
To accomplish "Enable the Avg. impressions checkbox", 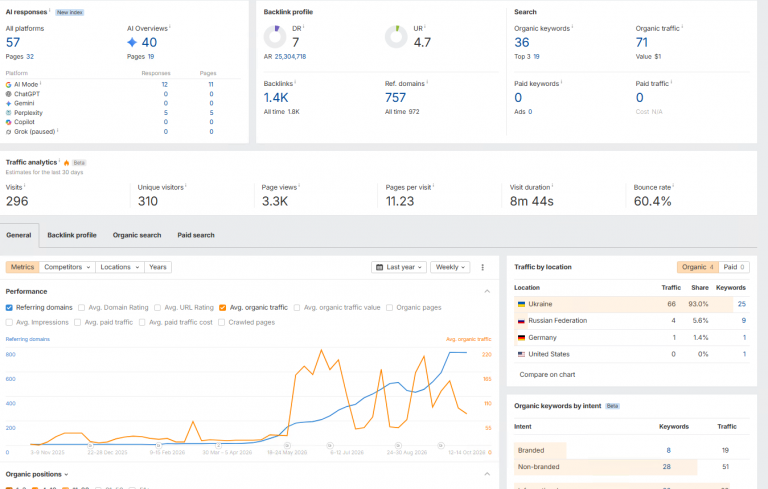I will [9, 322].
